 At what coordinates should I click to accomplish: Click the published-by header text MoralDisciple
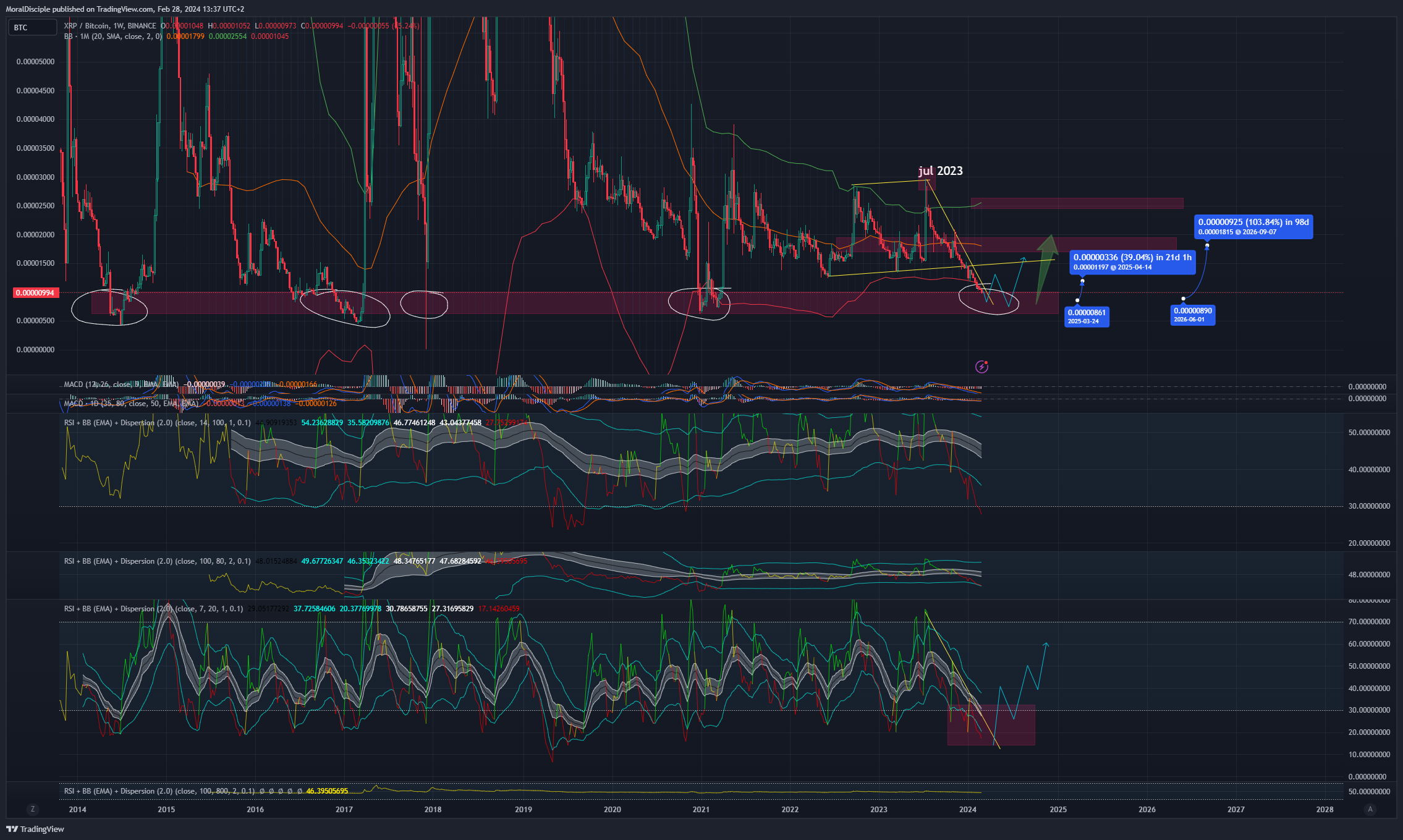[28, 9]
